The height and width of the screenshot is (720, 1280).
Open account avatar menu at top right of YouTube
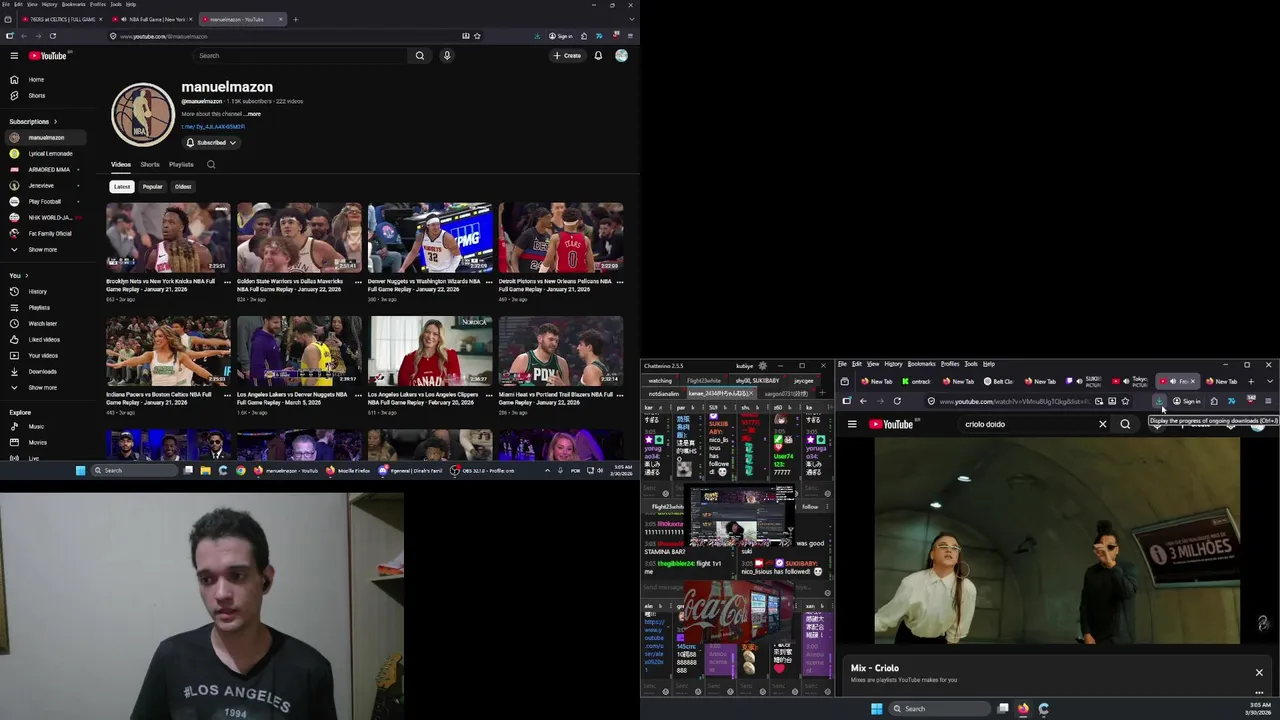(621, 56)
